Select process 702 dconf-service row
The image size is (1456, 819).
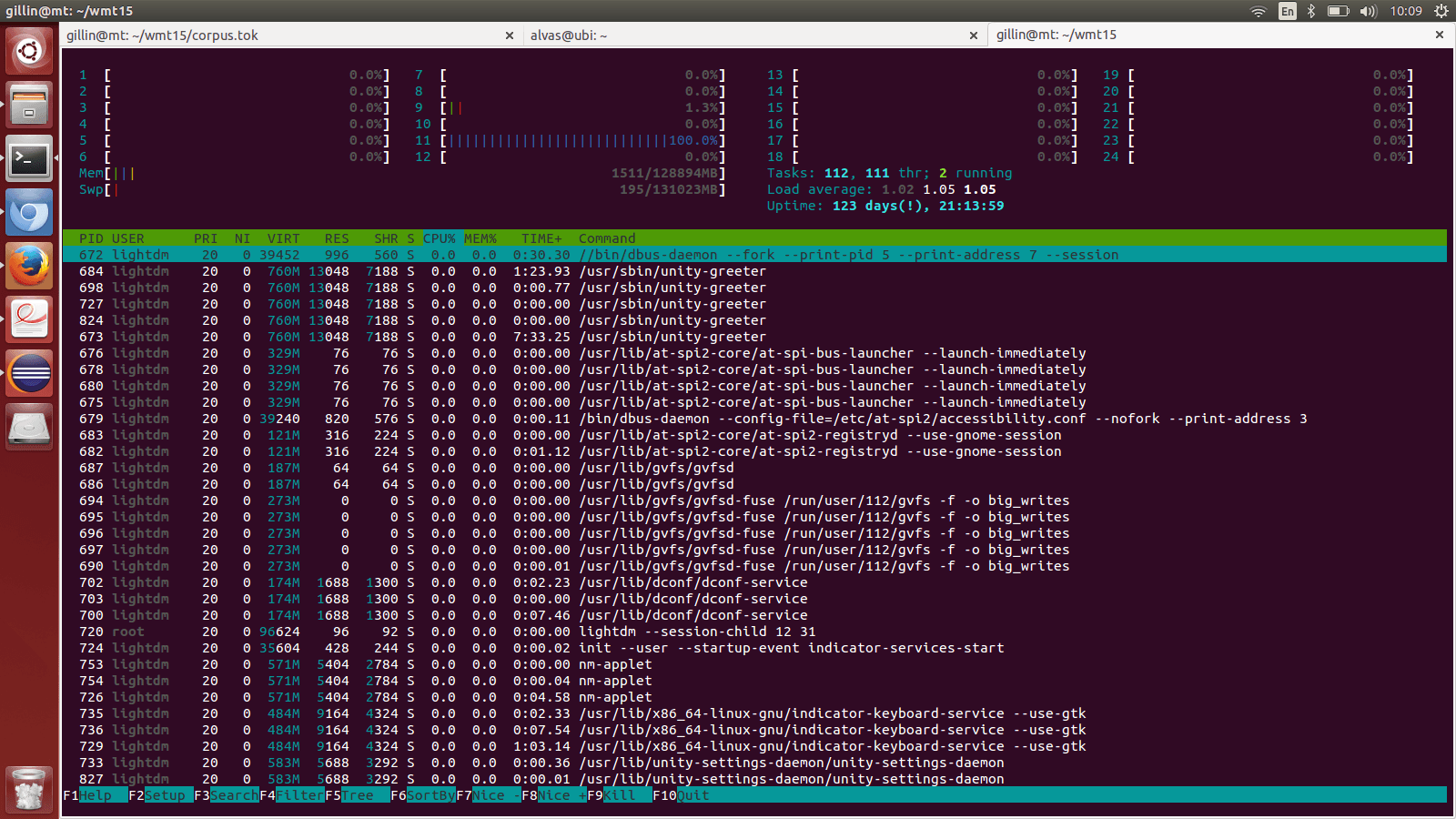click(x=754, y=582)
